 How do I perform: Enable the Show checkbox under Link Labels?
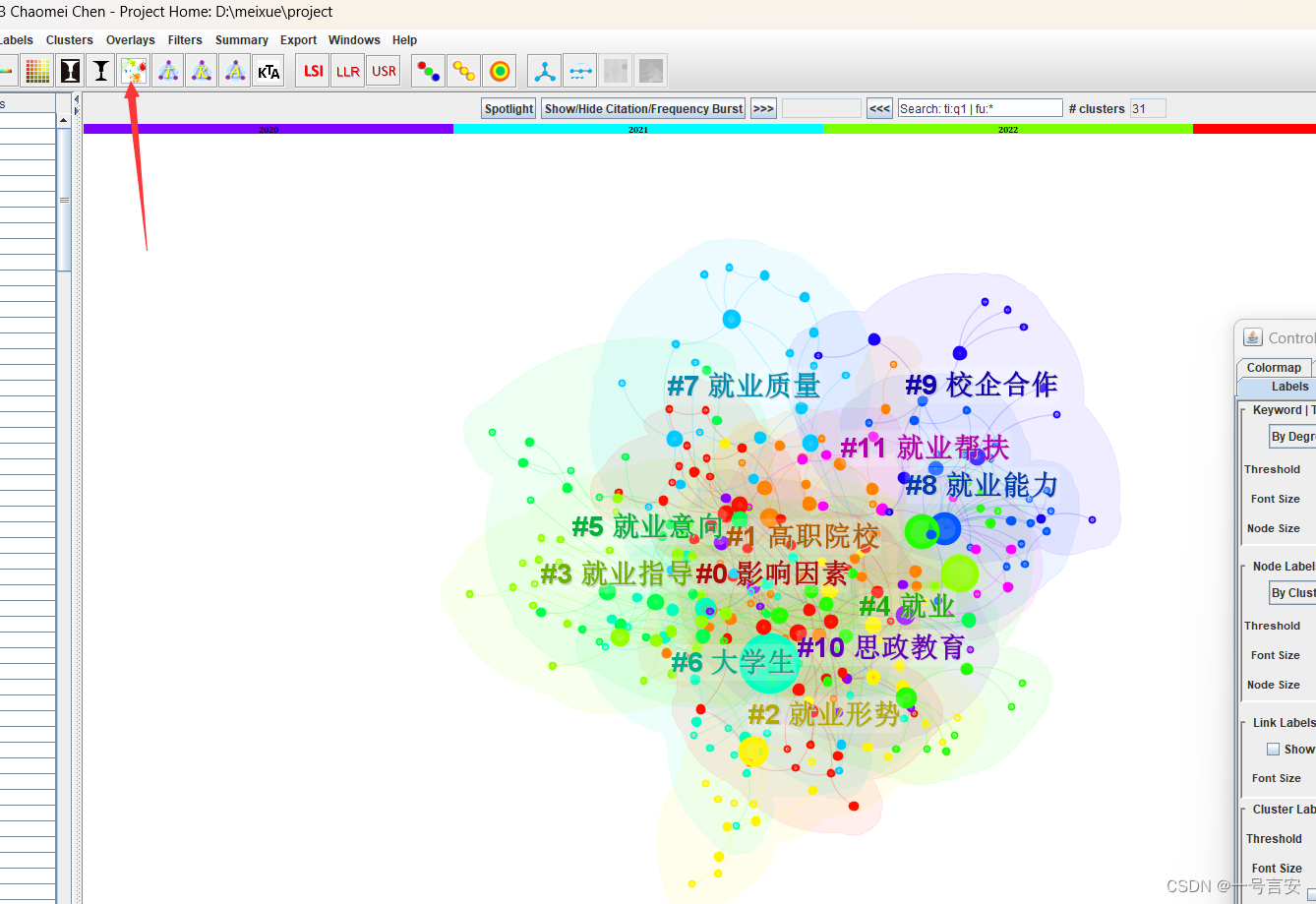point(1274,749)
